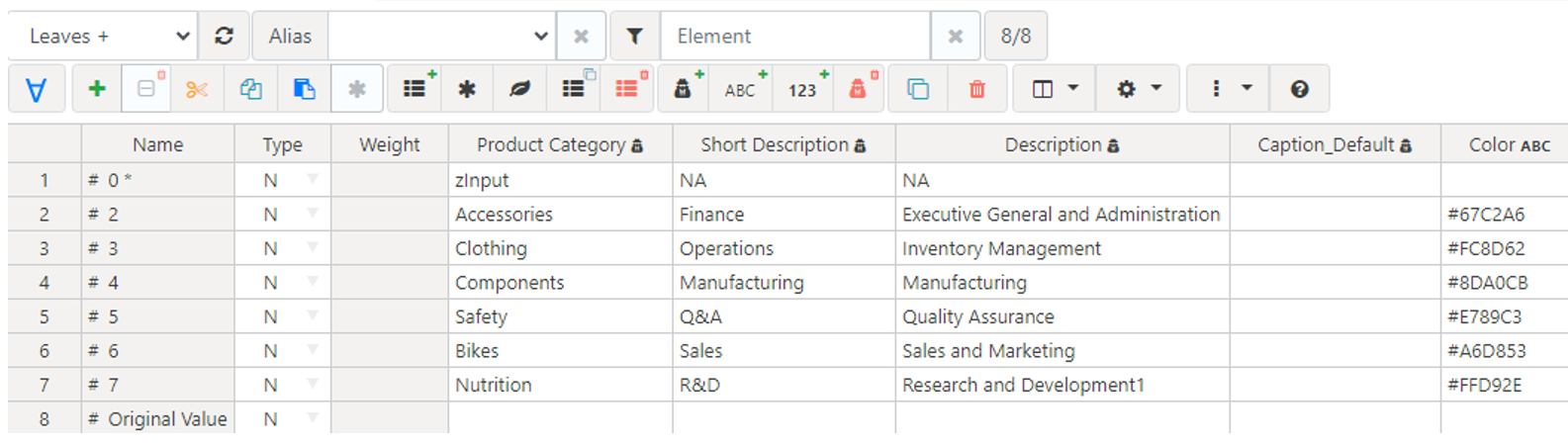1568x447 pixels.
Task: Click the #67C2A6 color value cell
Action: pos(1505,214)
